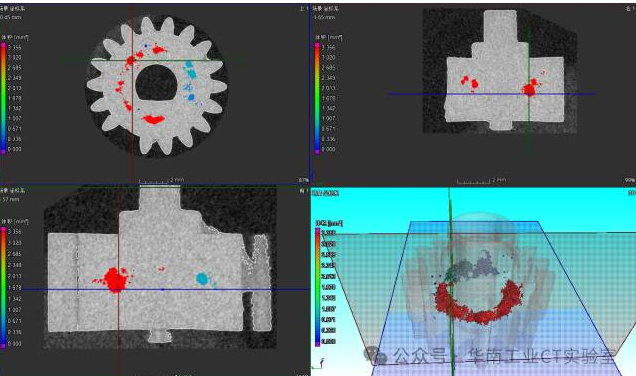Viewport: 636px width, 376px height.
Task: Click legend value 0.000 in gear cross-section view
Action: [x=15, y=149]
